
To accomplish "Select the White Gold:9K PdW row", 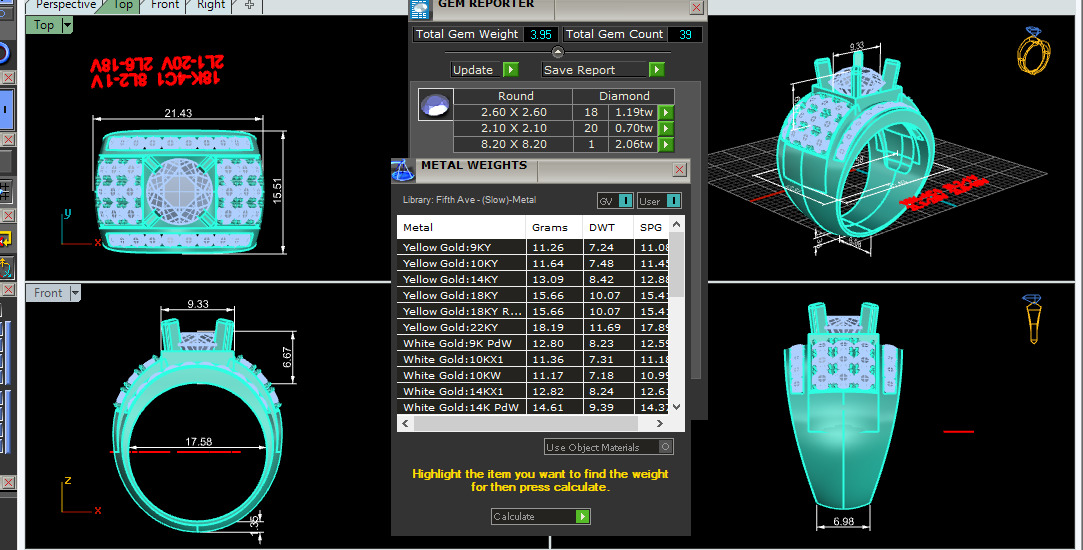I will [x=533, y=343].
